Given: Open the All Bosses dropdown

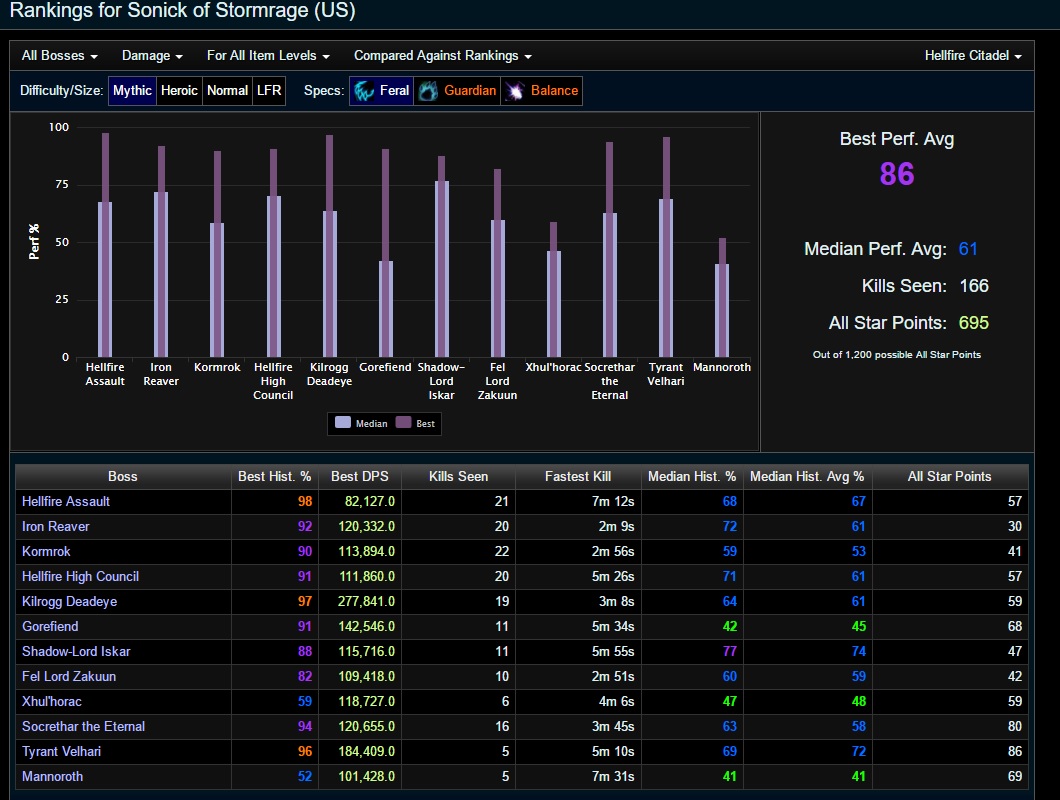Looking at the screenshot, I should 59,55.
